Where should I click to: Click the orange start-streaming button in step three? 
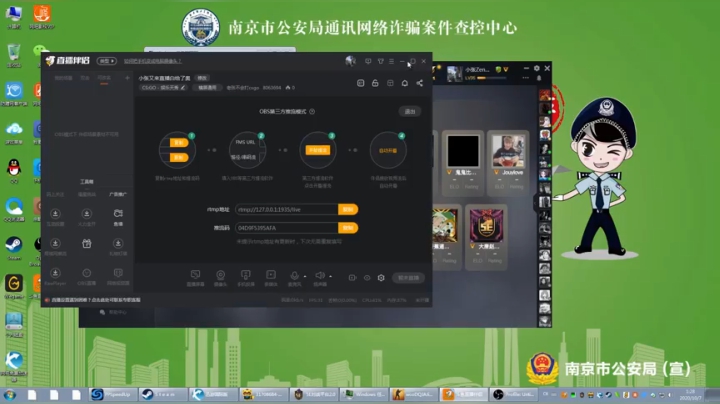(x=318, y=150)
